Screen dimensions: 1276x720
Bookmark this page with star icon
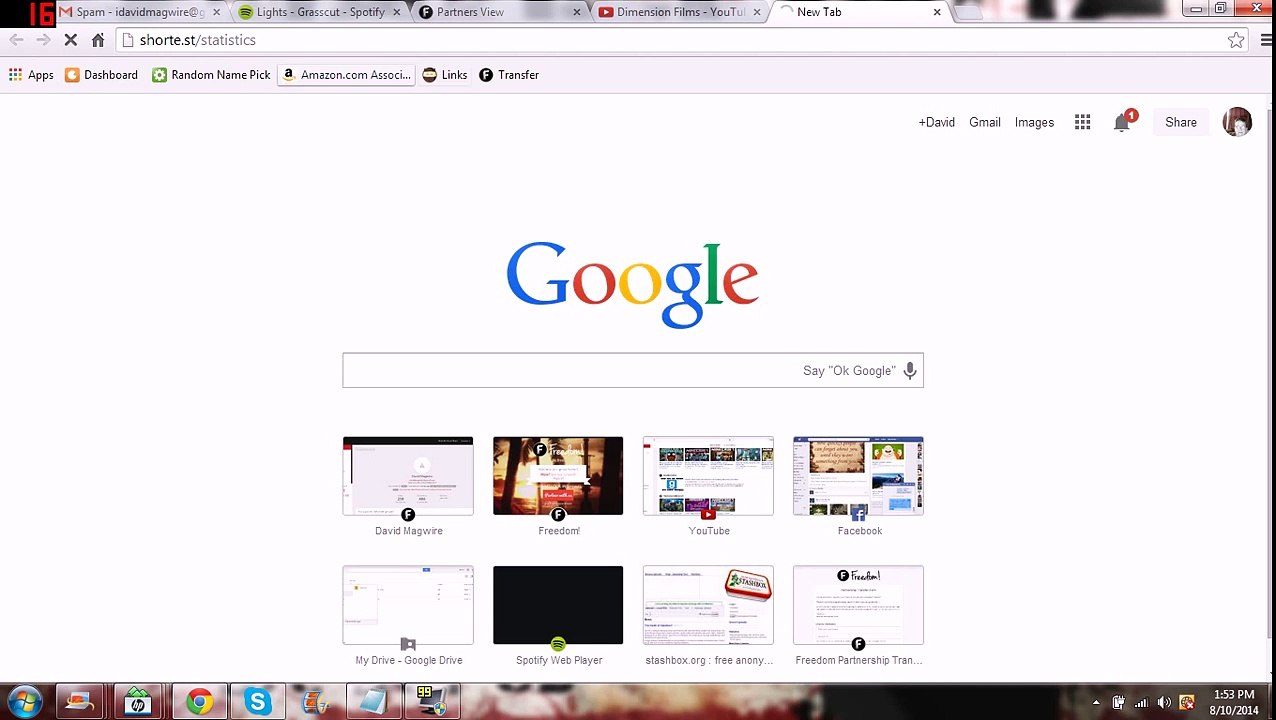coord(1236,40)
